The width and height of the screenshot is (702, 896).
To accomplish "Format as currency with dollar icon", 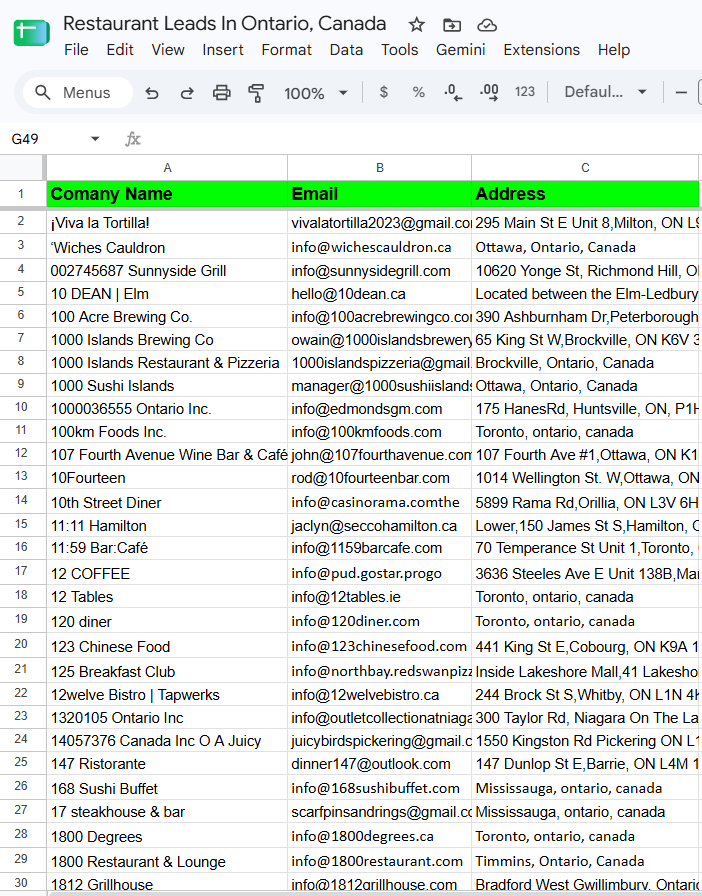I will point(384,92).
